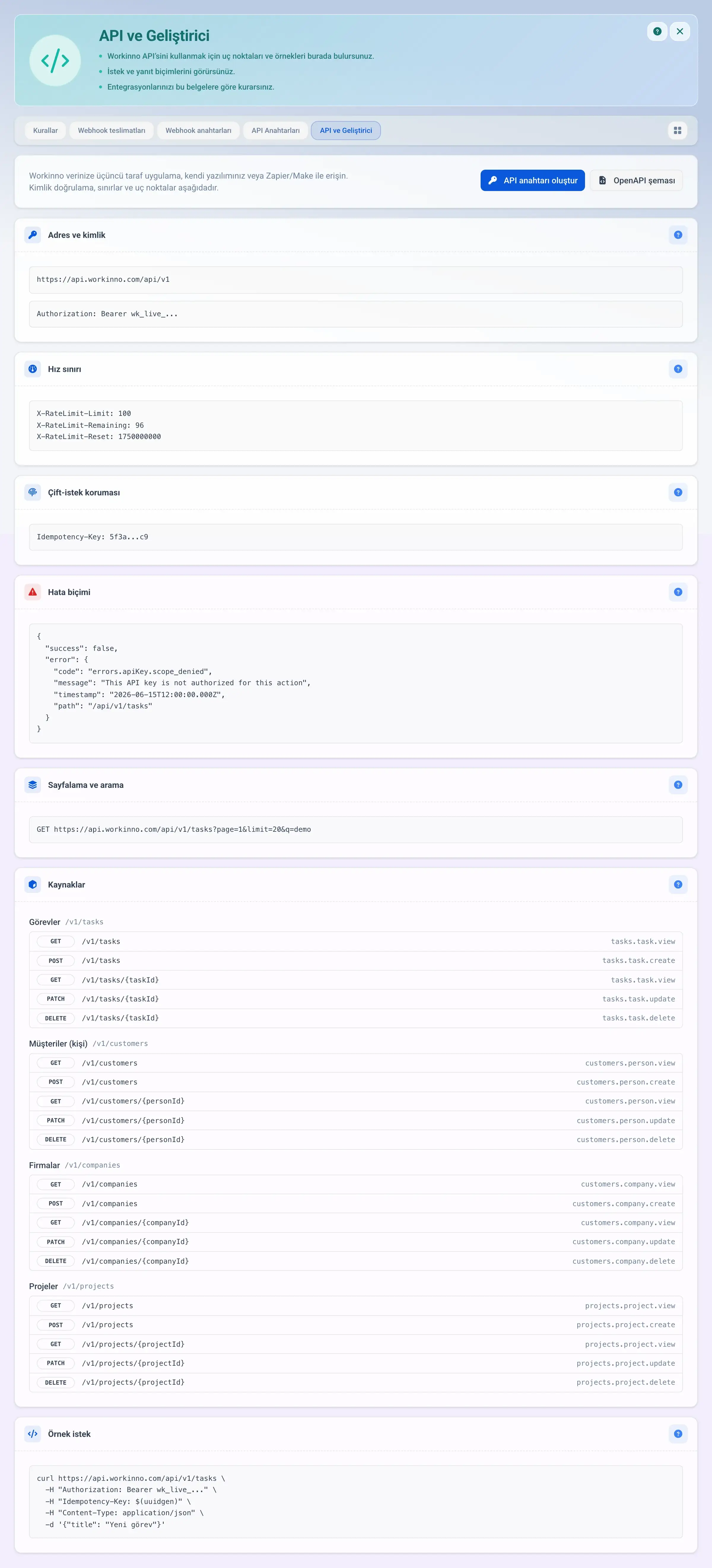Switch to the Kurallar tab
This screenshot has height=1568, width=712.
click(46, 131)
